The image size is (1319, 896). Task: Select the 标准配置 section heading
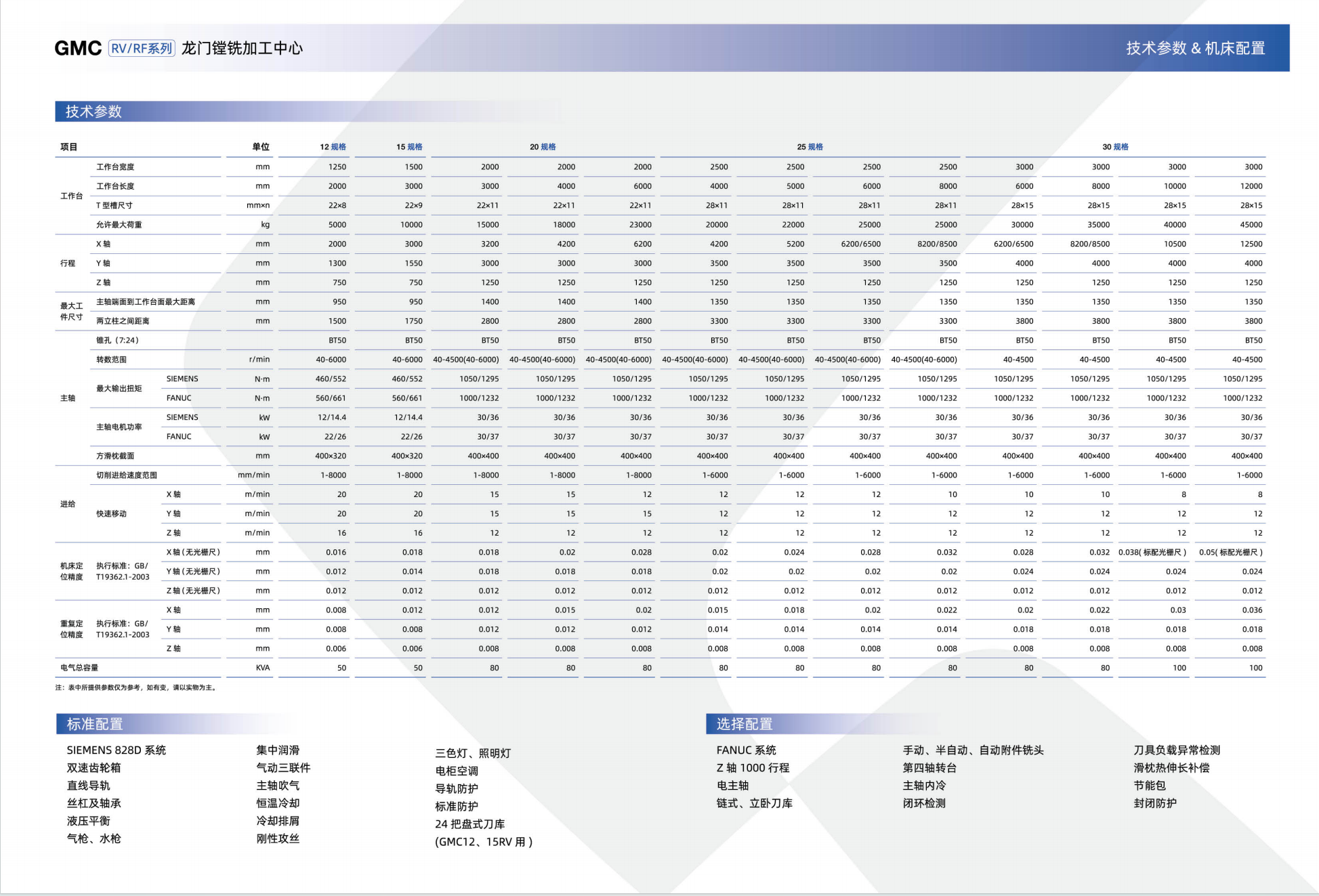(95, 724)
